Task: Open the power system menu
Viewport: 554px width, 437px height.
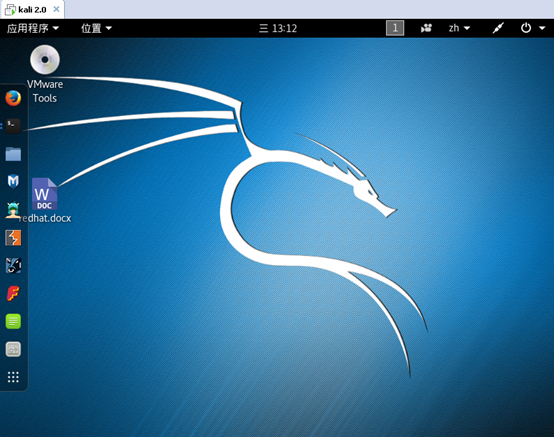Action: [x=533, y=28]
